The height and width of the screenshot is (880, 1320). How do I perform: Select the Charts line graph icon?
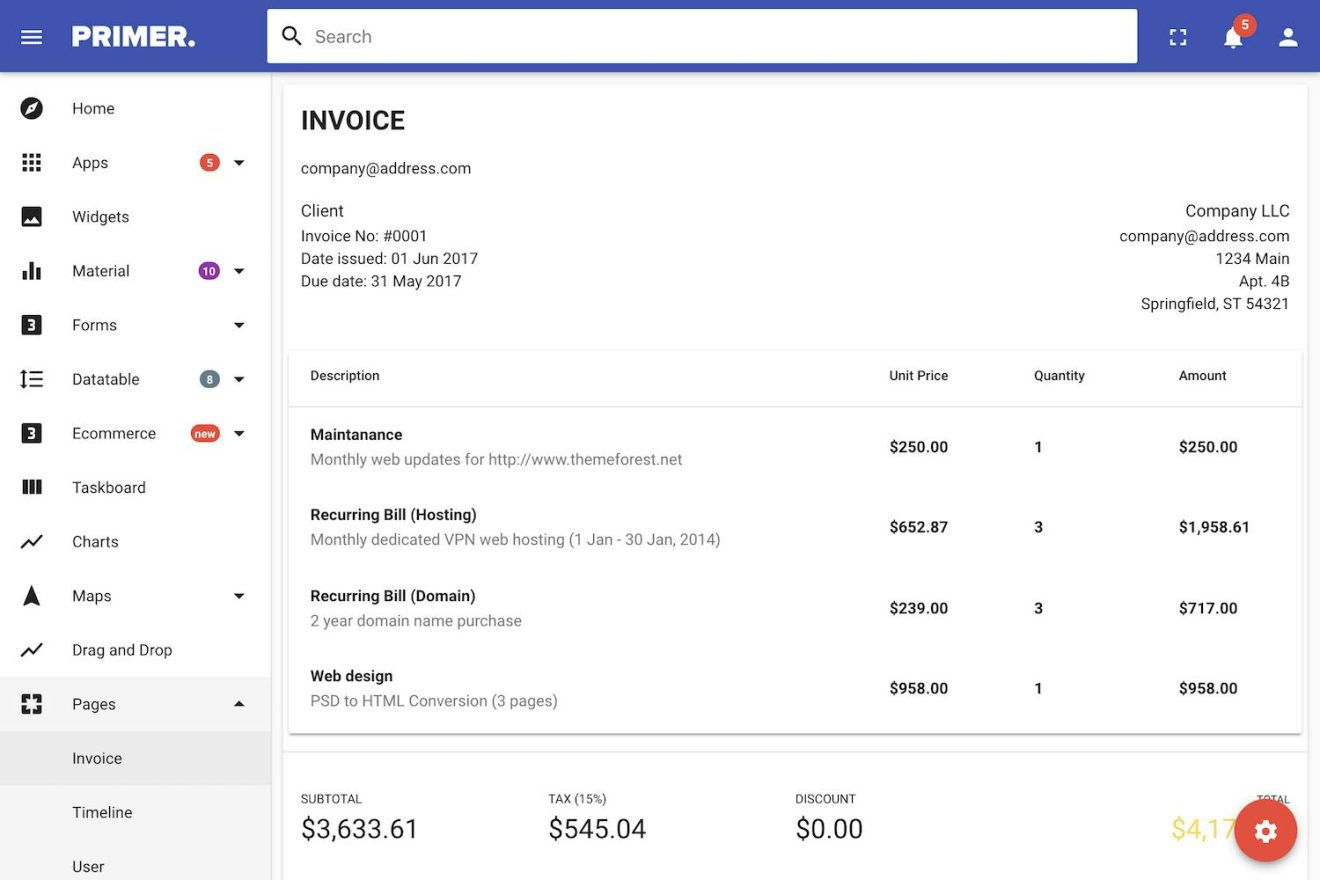pyautogui.click(x=31, y=541)
